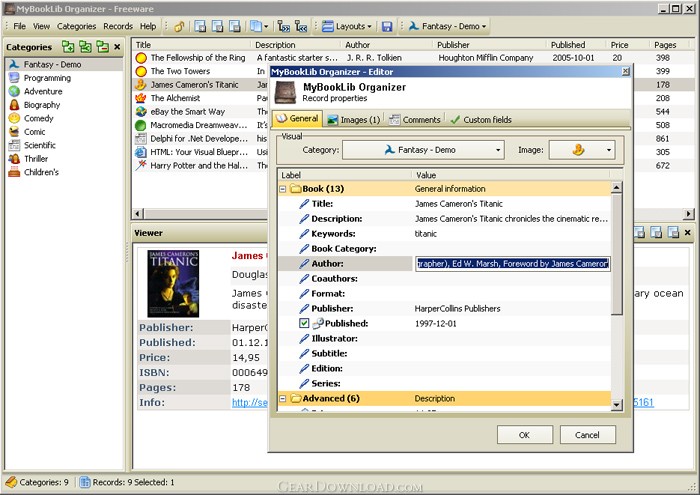Click the pencil icon beside Publisher field
Viewport: 700px width, 495px height.
(304, 308)
